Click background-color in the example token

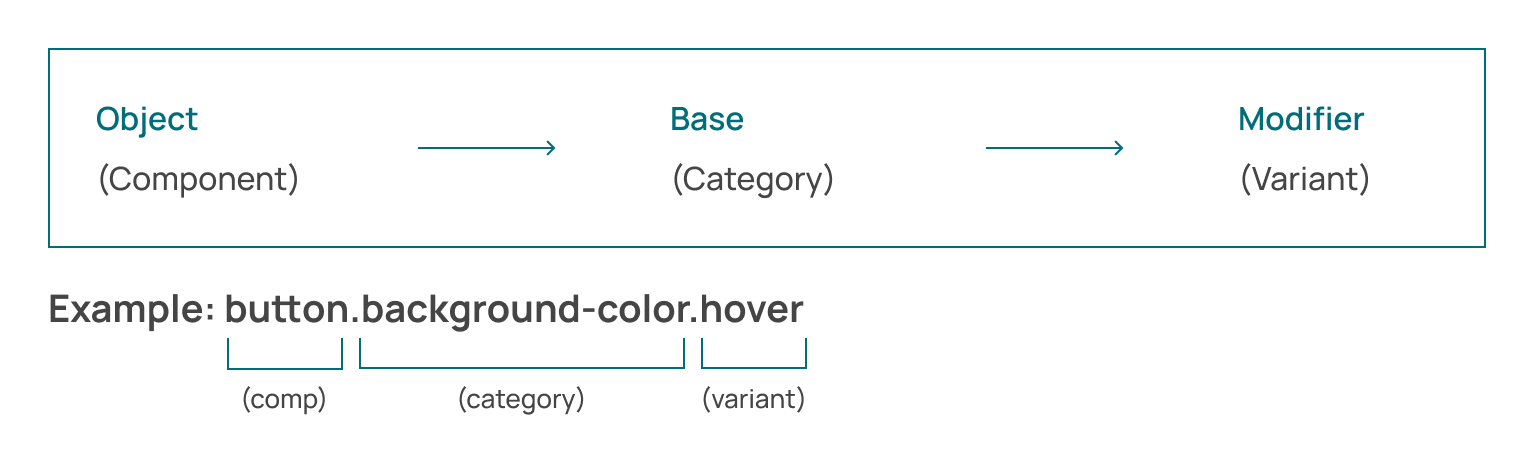click(522, 310)
